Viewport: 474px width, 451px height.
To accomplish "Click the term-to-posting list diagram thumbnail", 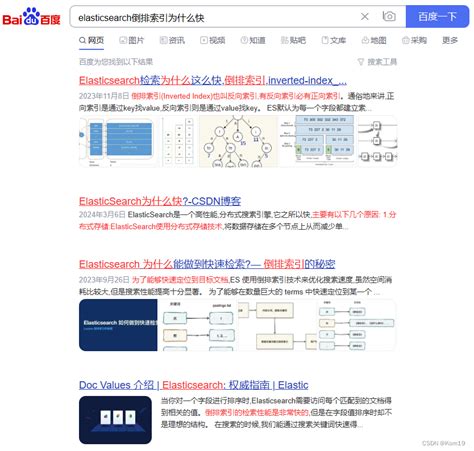I will coord(198,325).
